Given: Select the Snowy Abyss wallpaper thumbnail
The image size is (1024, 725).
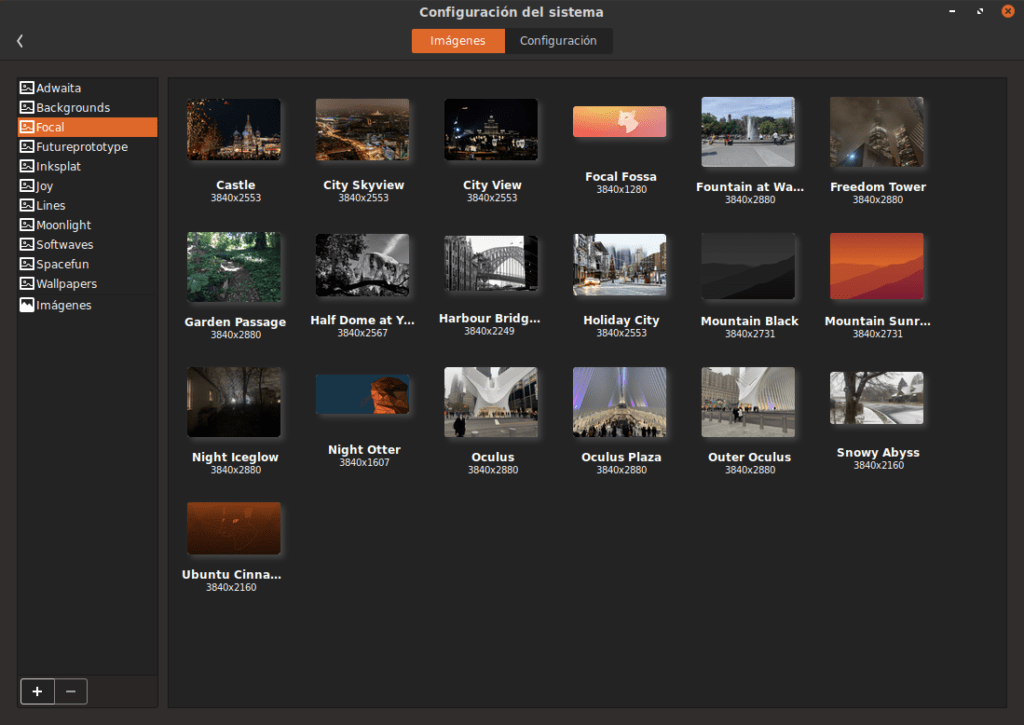Looking at the screenshot, I should click(876, 398).
